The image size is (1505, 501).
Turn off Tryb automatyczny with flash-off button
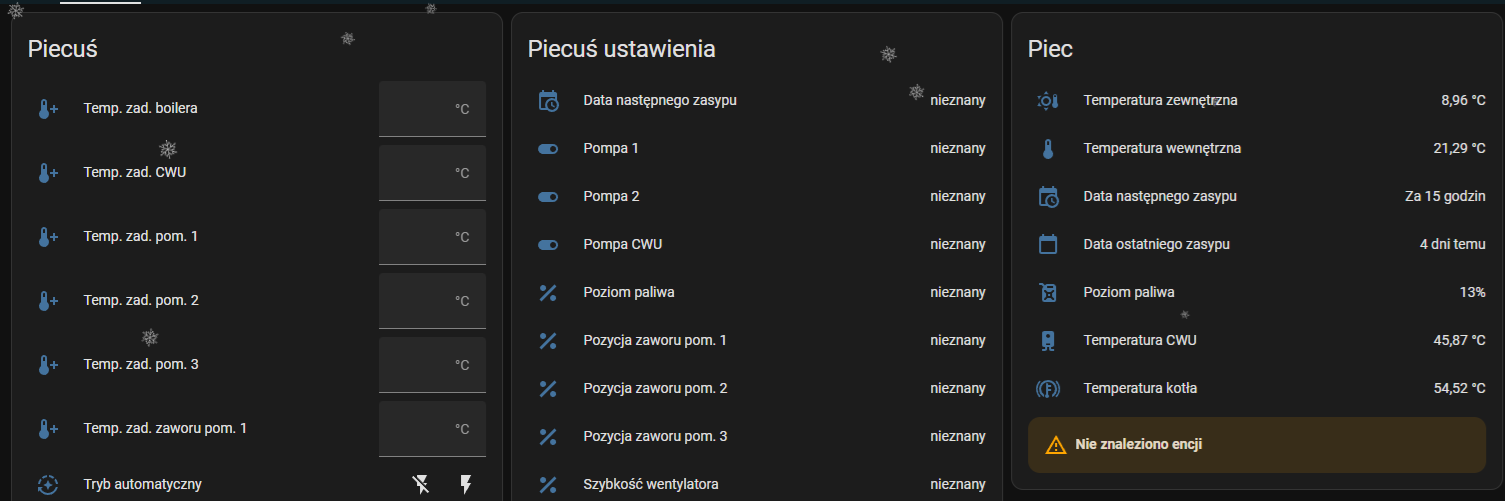tap(422, 485)
